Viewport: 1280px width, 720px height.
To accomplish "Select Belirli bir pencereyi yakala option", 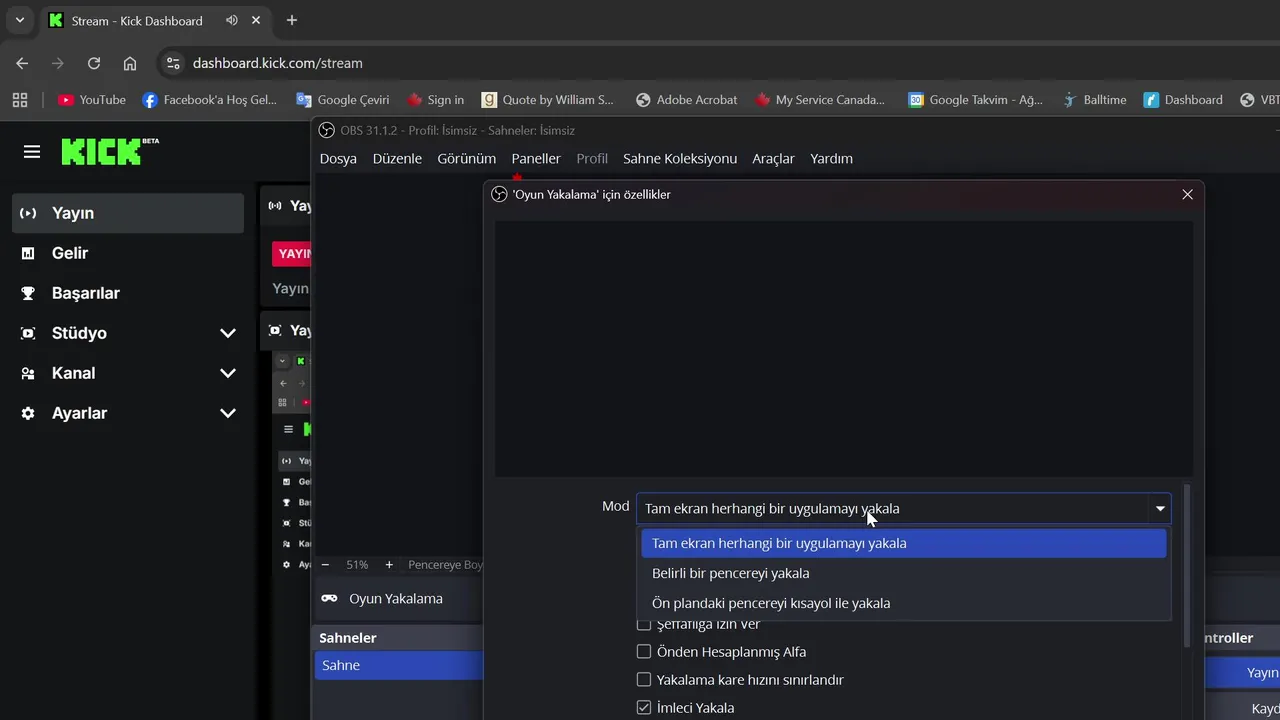I will tap(903, 573).
